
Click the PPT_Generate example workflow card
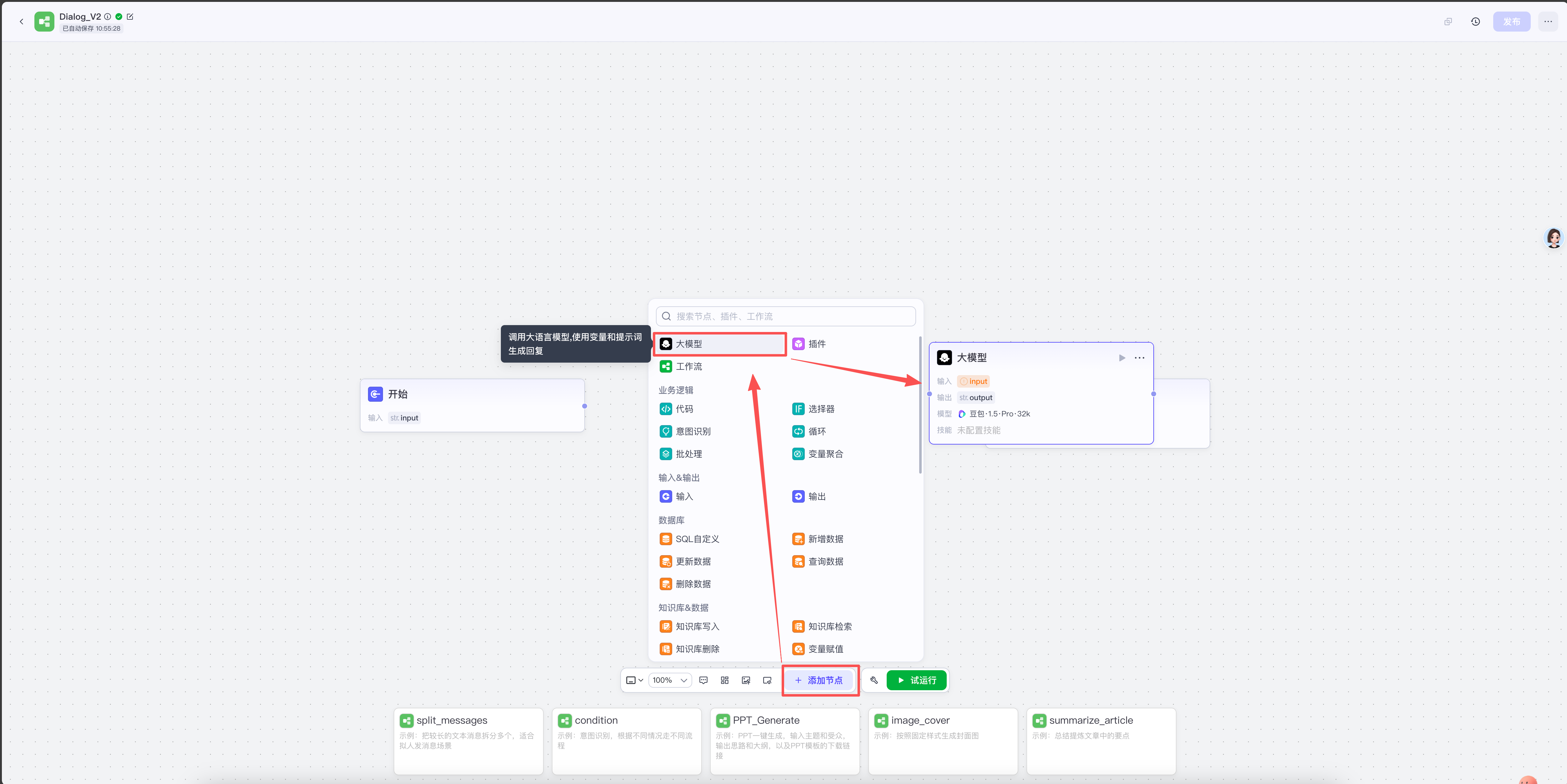coord(785,740)
